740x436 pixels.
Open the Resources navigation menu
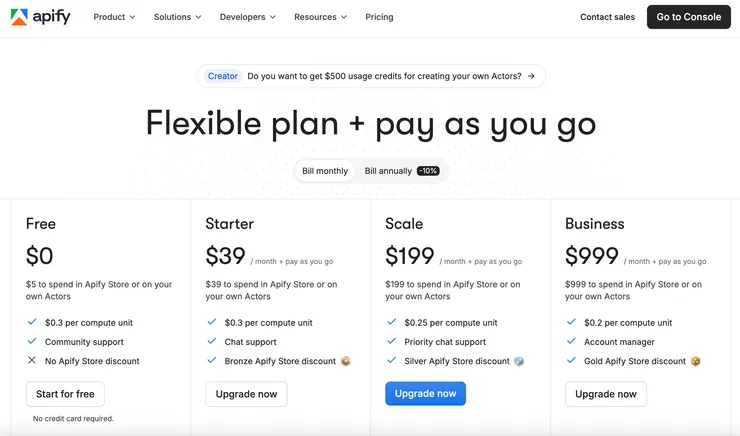pos(320,17)
